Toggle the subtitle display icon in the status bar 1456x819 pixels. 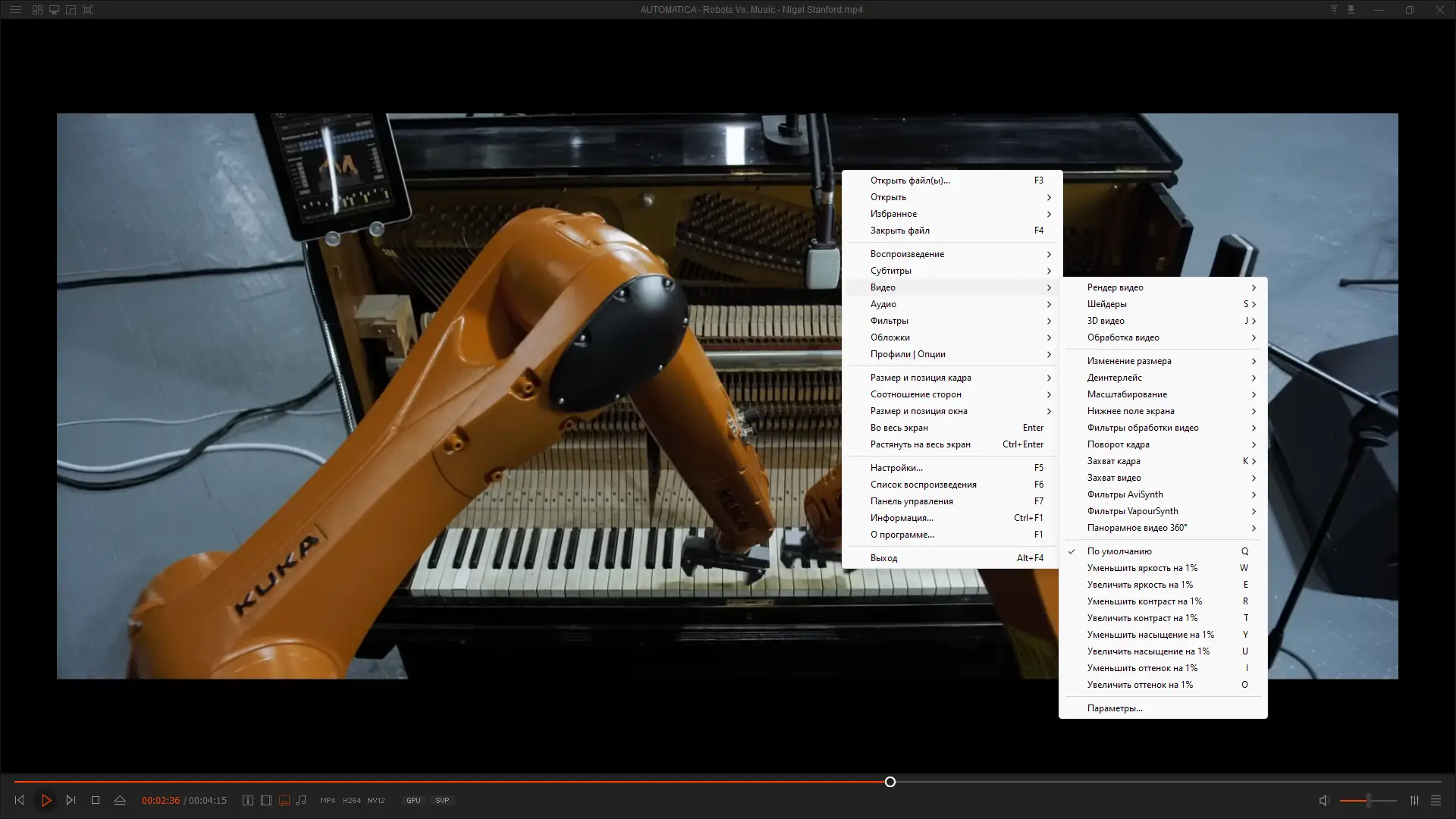click(284, 800)
